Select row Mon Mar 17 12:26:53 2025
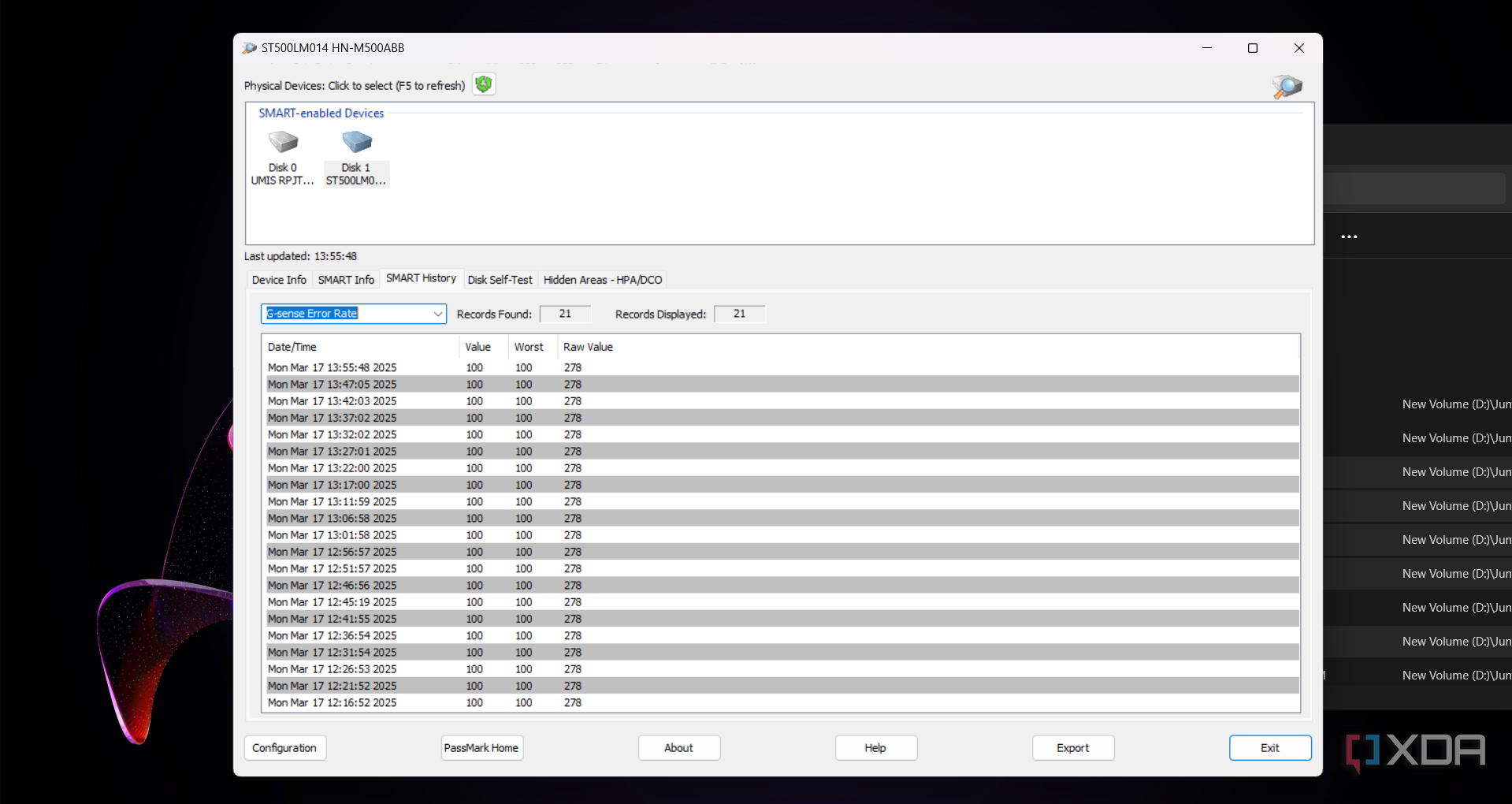 point(781,669)
